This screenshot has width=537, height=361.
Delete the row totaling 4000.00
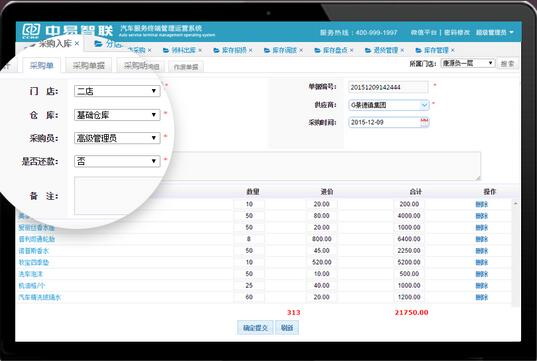click(482, 216)
